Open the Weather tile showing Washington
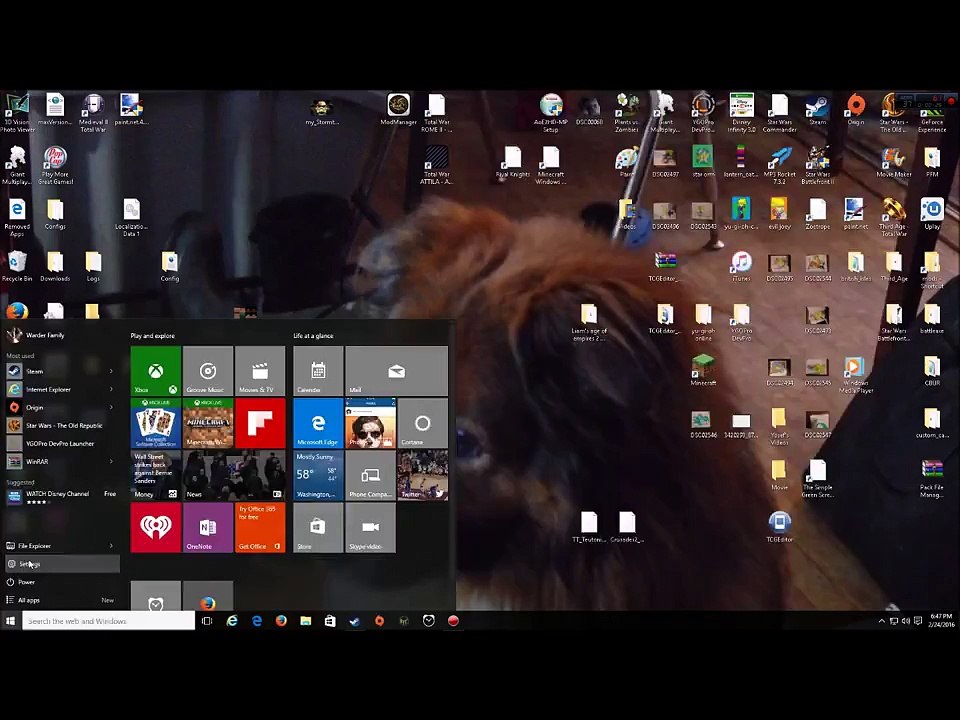This screenshot has width=960, height=720. pyautogui.click(x=318, y=476)
